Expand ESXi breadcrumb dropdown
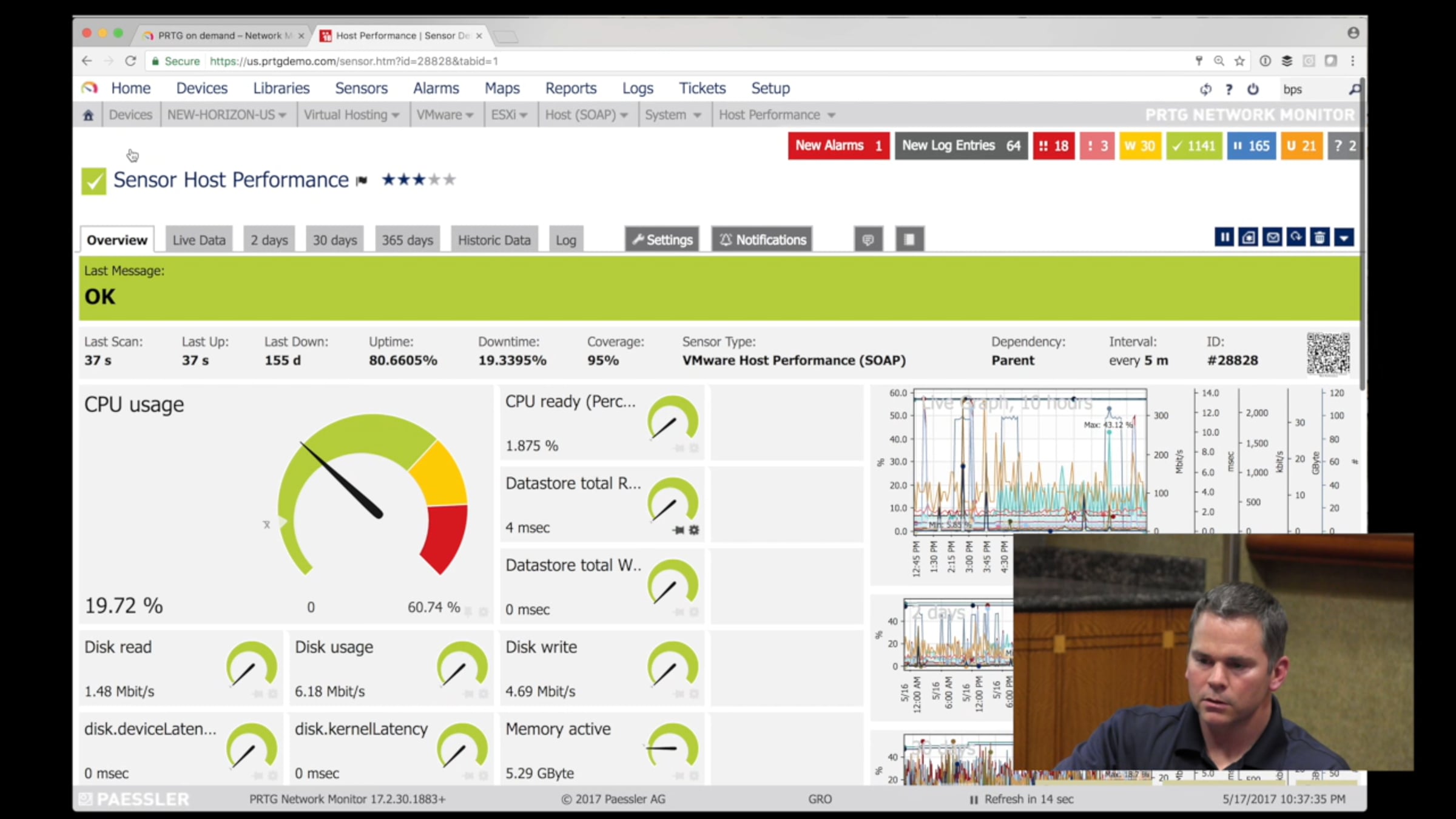This screenshot has height=819, width=1456. pyautogui.click(x=523, y=115)
